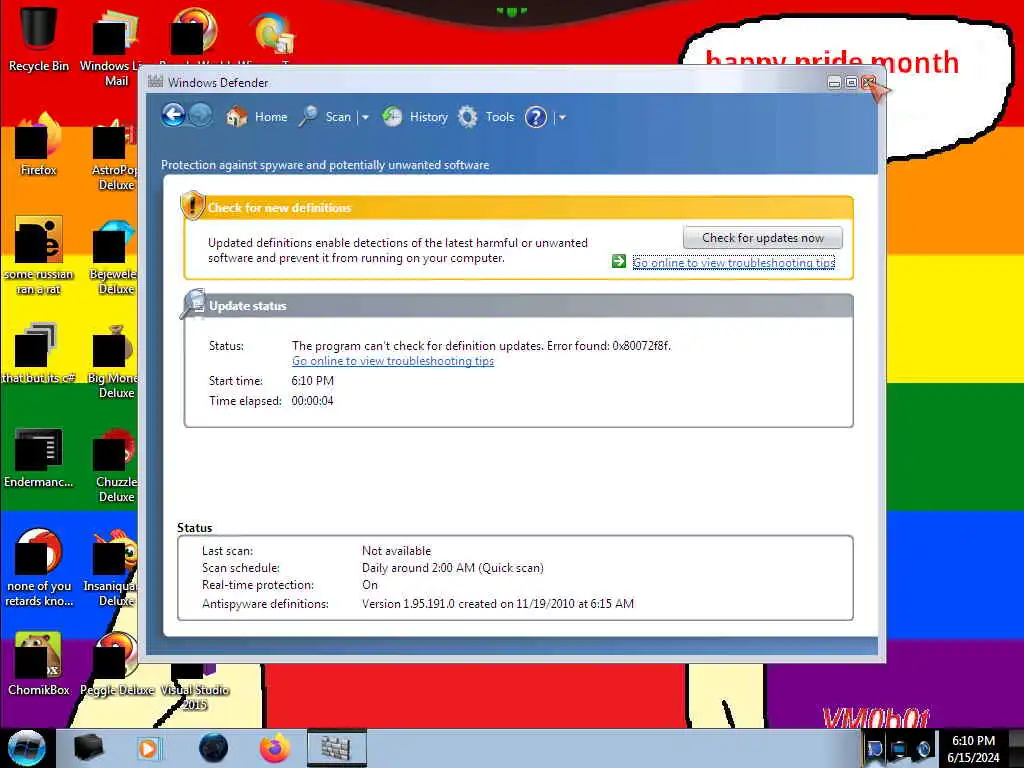Viewport: 1024px width, 768px height.
Task: Click Check for updates now button
Action: click(x=763, y=238)
